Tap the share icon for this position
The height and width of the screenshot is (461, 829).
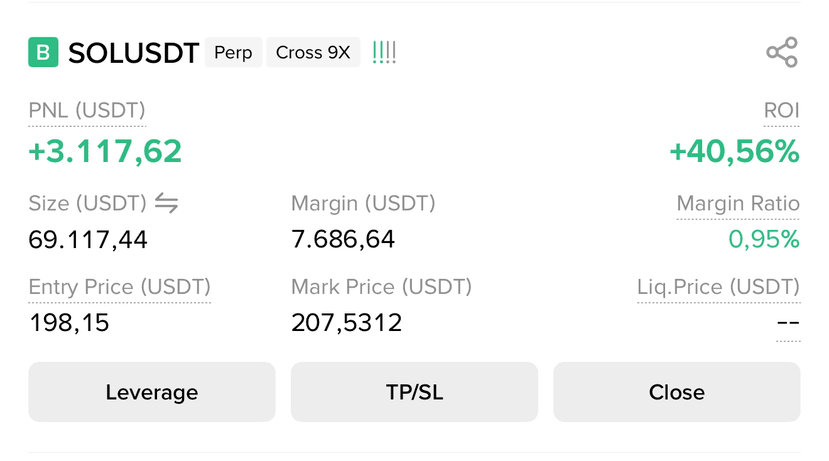tap(782, 52)
